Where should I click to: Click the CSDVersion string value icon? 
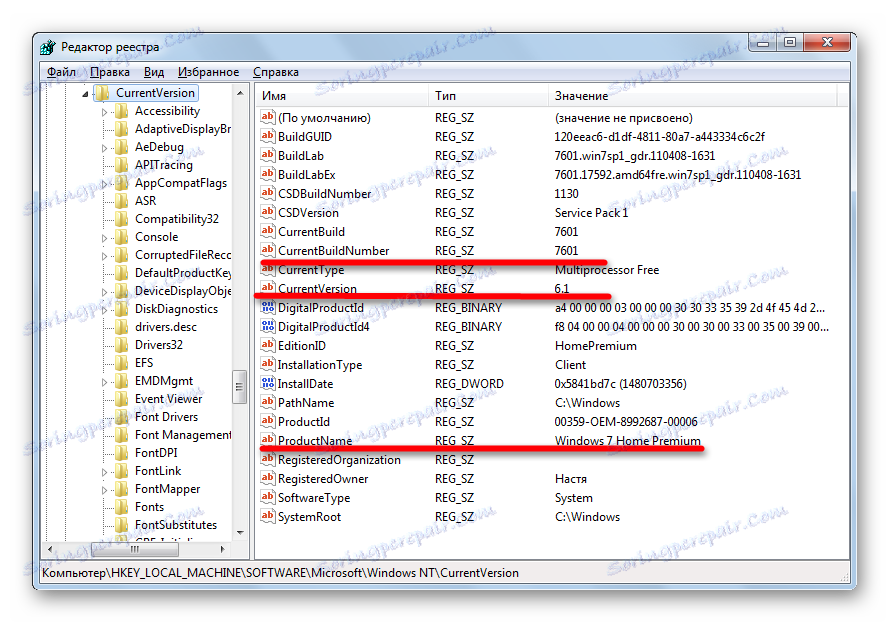[267, 212]
